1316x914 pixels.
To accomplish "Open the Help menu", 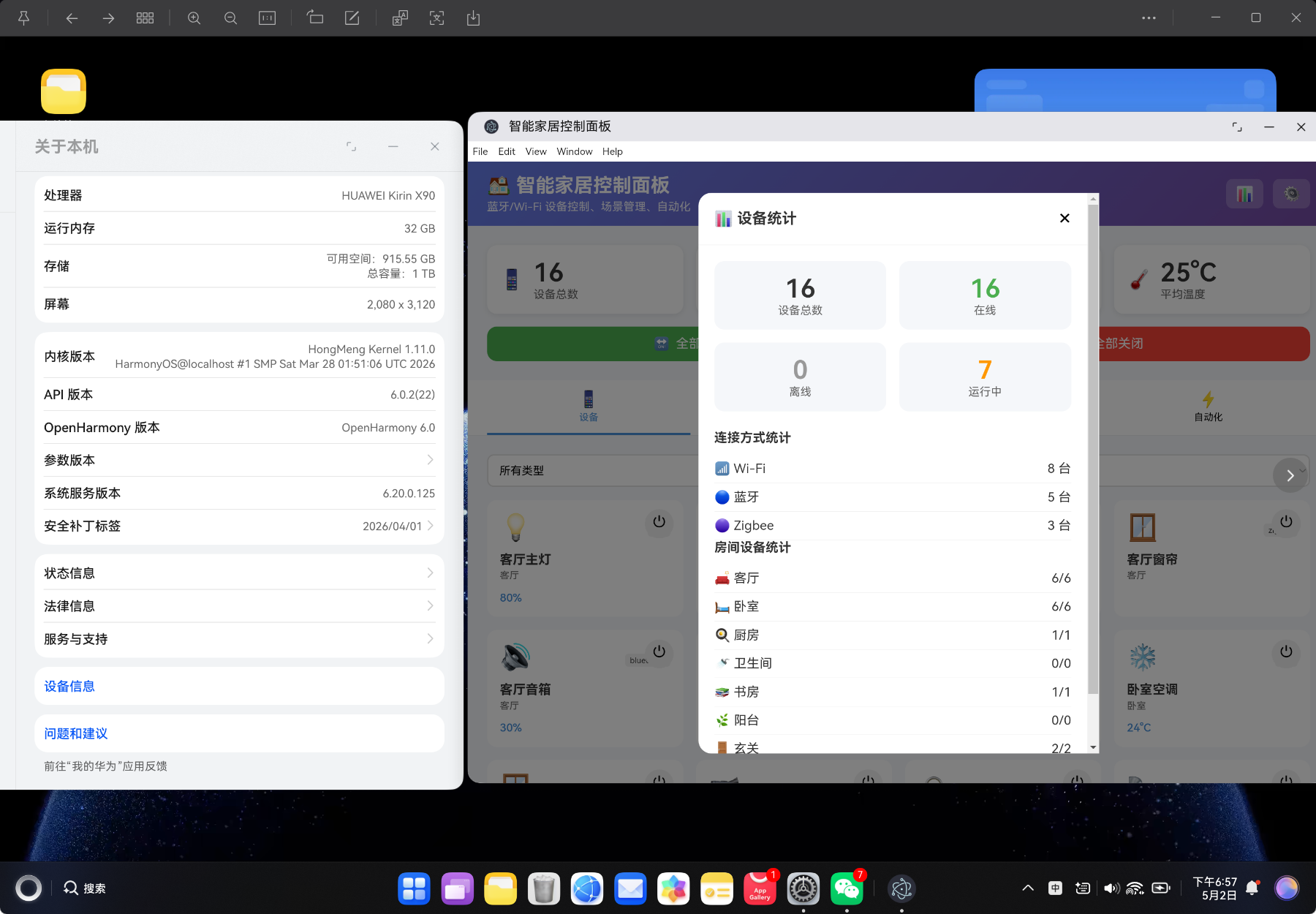I will (613, 151).
